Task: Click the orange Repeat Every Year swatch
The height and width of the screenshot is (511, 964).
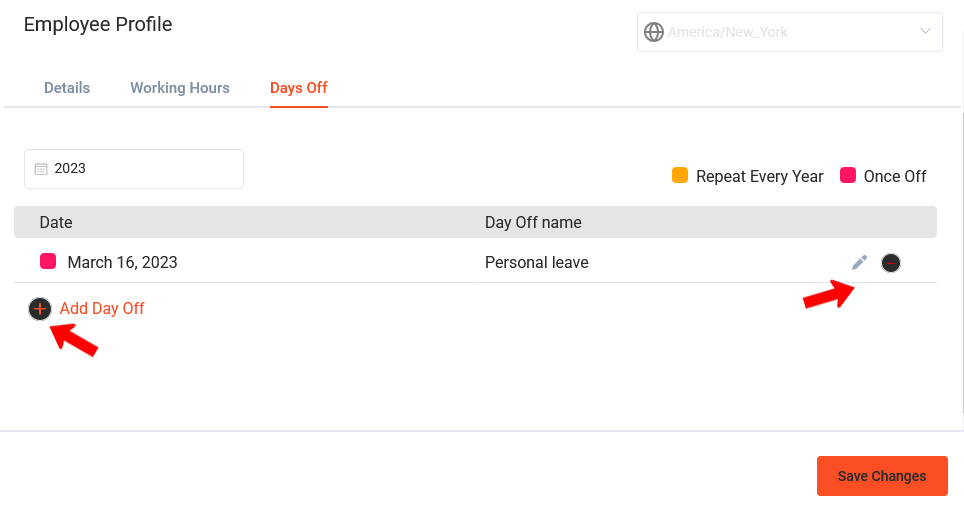Action: (x=680, y=175)
